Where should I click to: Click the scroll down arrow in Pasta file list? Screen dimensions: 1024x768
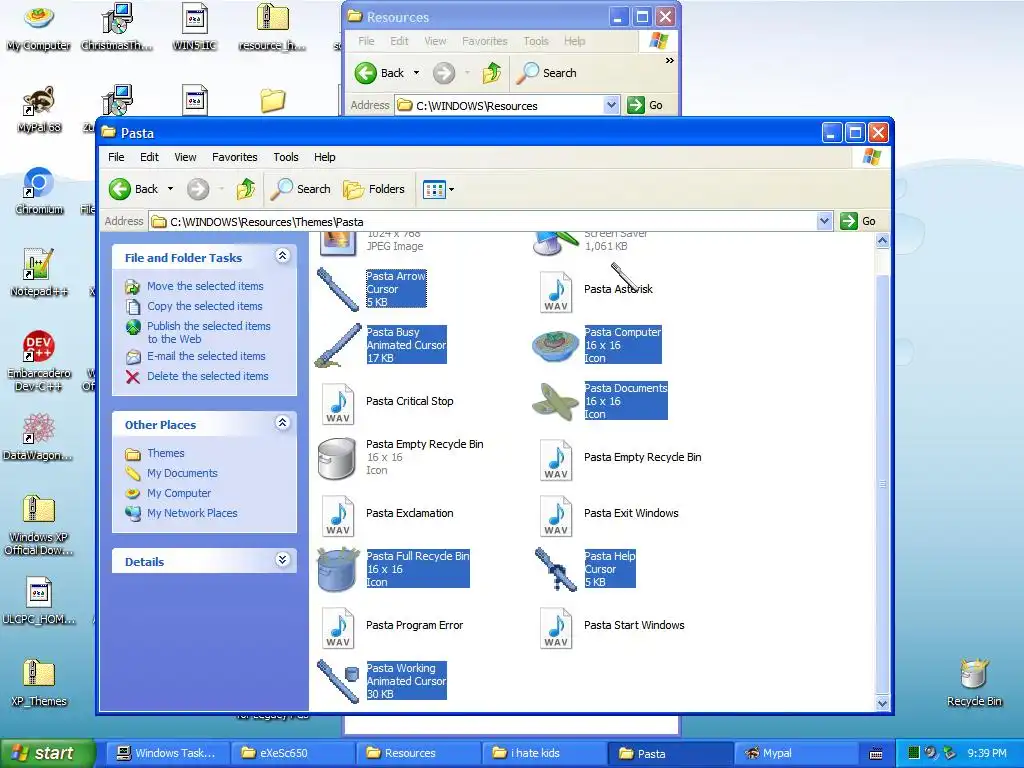click(882, 703)
